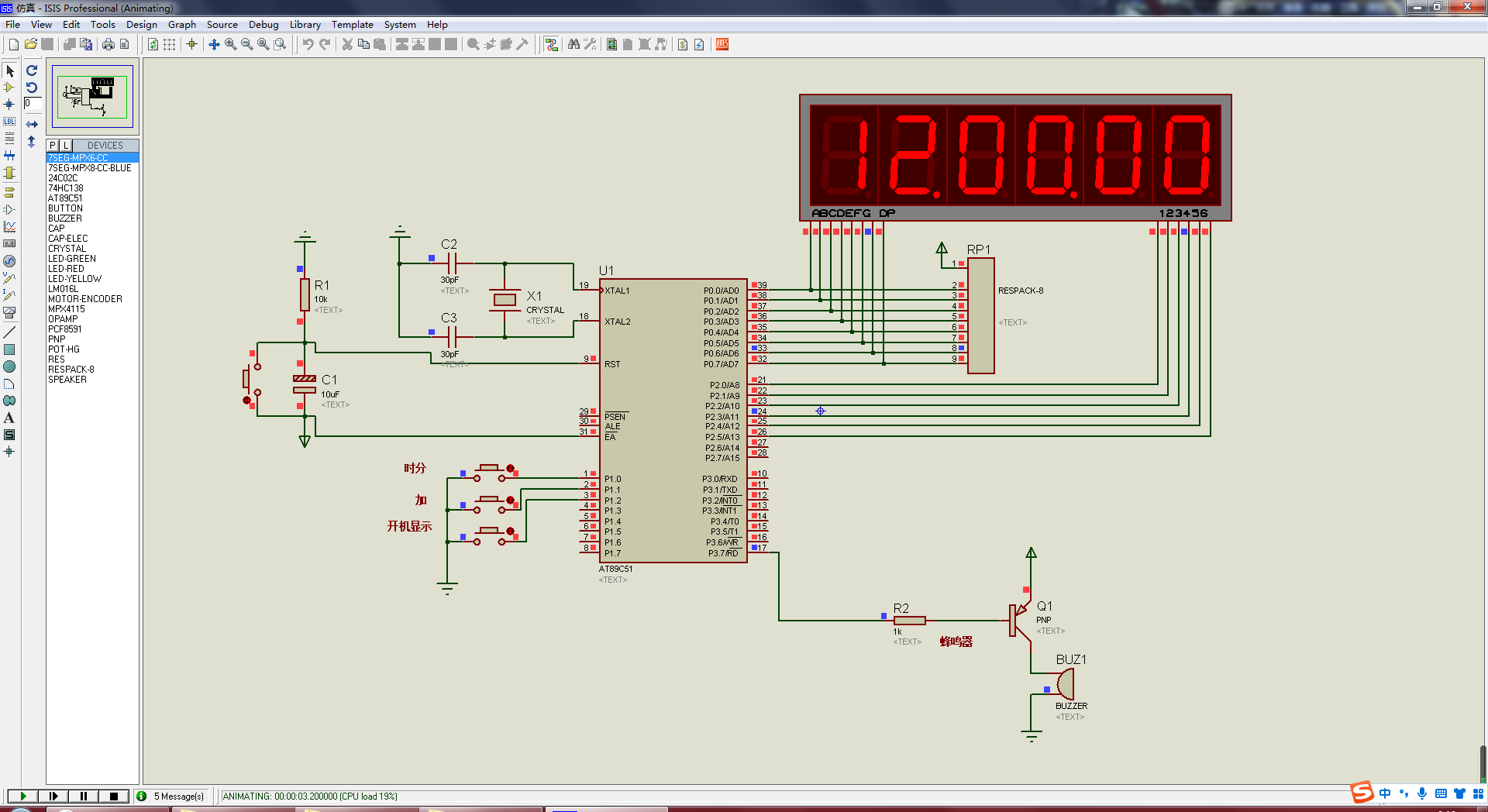Open the design explorer icon
The height and width of the screenshot is (812, 1488).
coord(611,44)
